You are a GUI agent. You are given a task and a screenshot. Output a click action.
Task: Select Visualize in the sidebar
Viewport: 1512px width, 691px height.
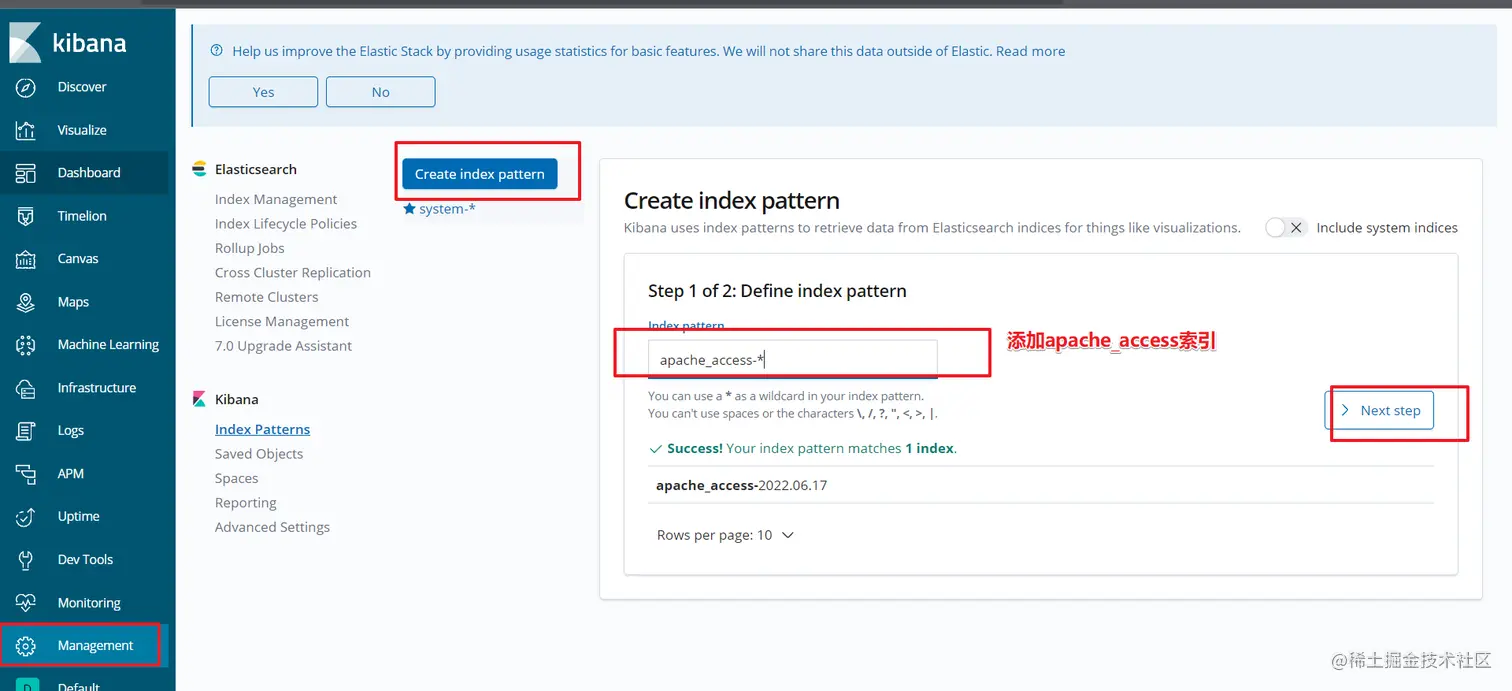coord(82,130)
